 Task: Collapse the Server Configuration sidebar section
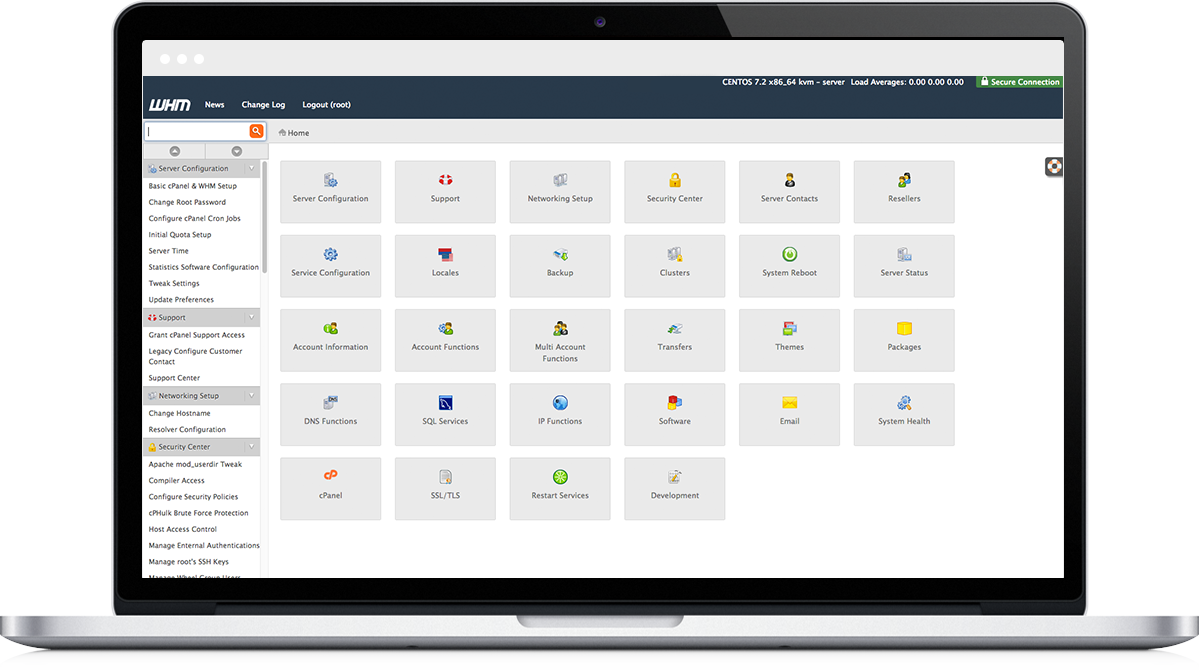coord(252,169)
